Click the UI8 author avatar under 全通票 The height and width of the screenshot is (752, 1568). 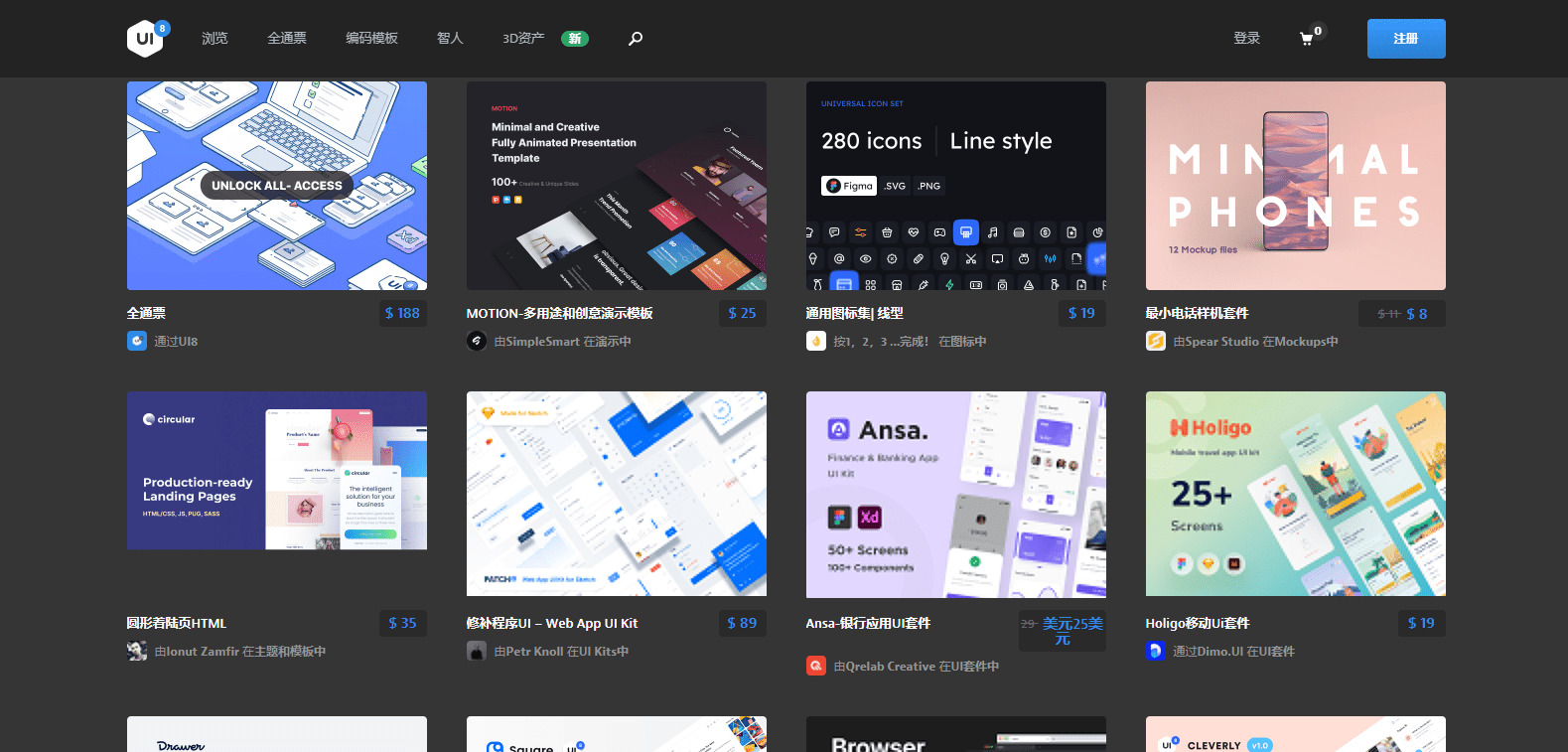point(137,341)
